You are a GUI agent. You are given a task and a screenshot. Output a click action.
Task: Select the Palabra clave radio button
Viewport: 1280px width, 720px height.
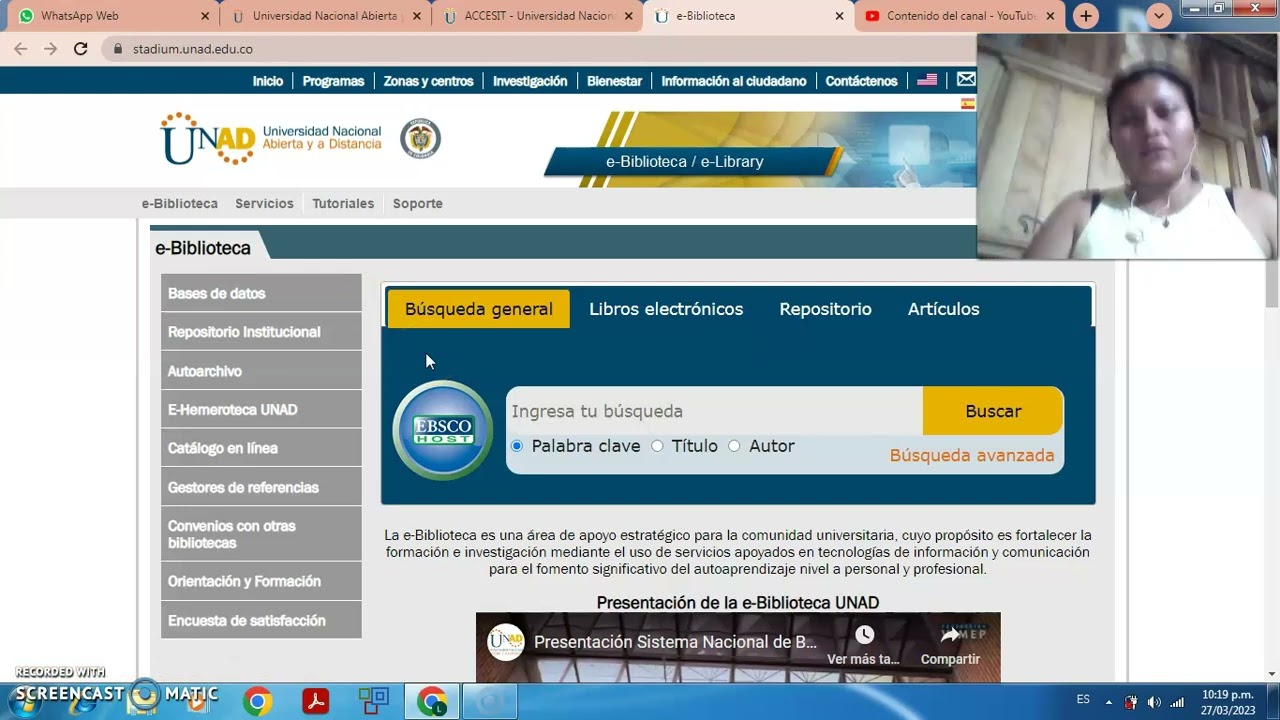point(517,446)
